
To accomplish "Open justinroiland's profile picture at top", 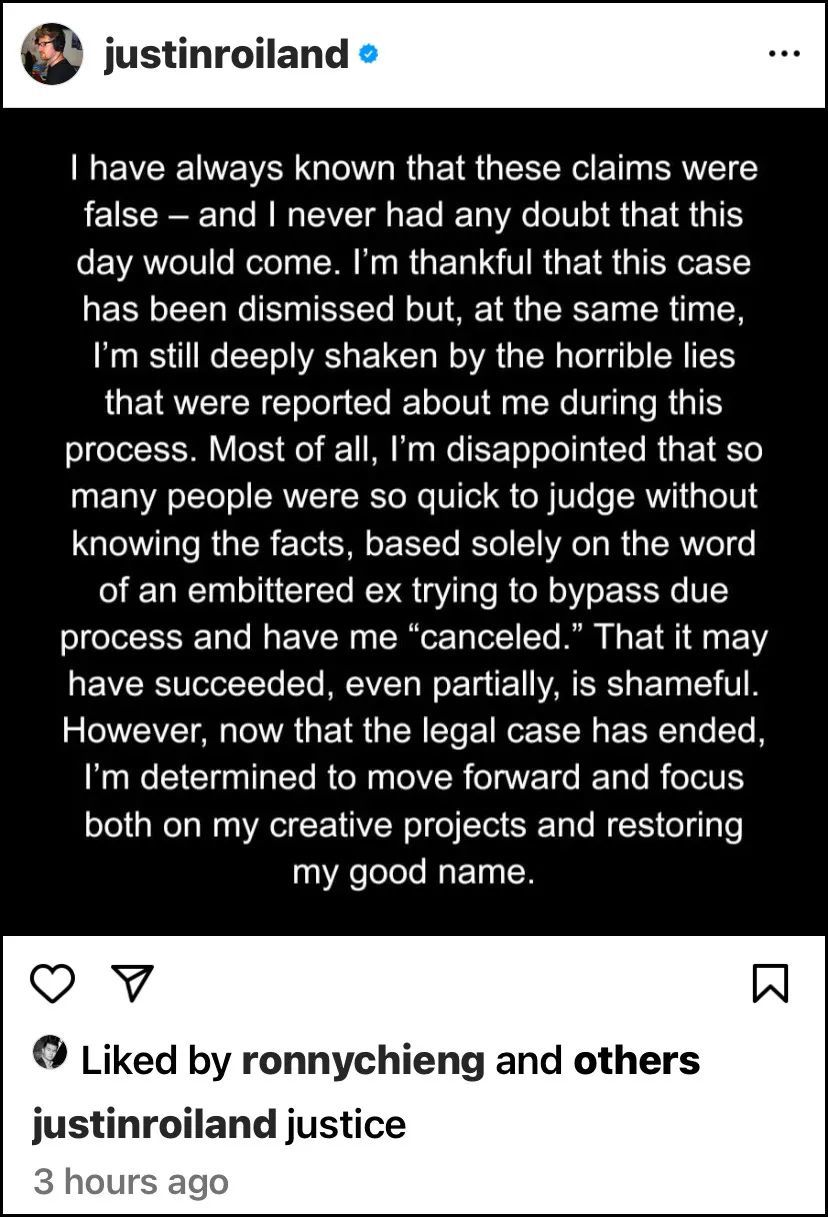I will coord(52,54).
